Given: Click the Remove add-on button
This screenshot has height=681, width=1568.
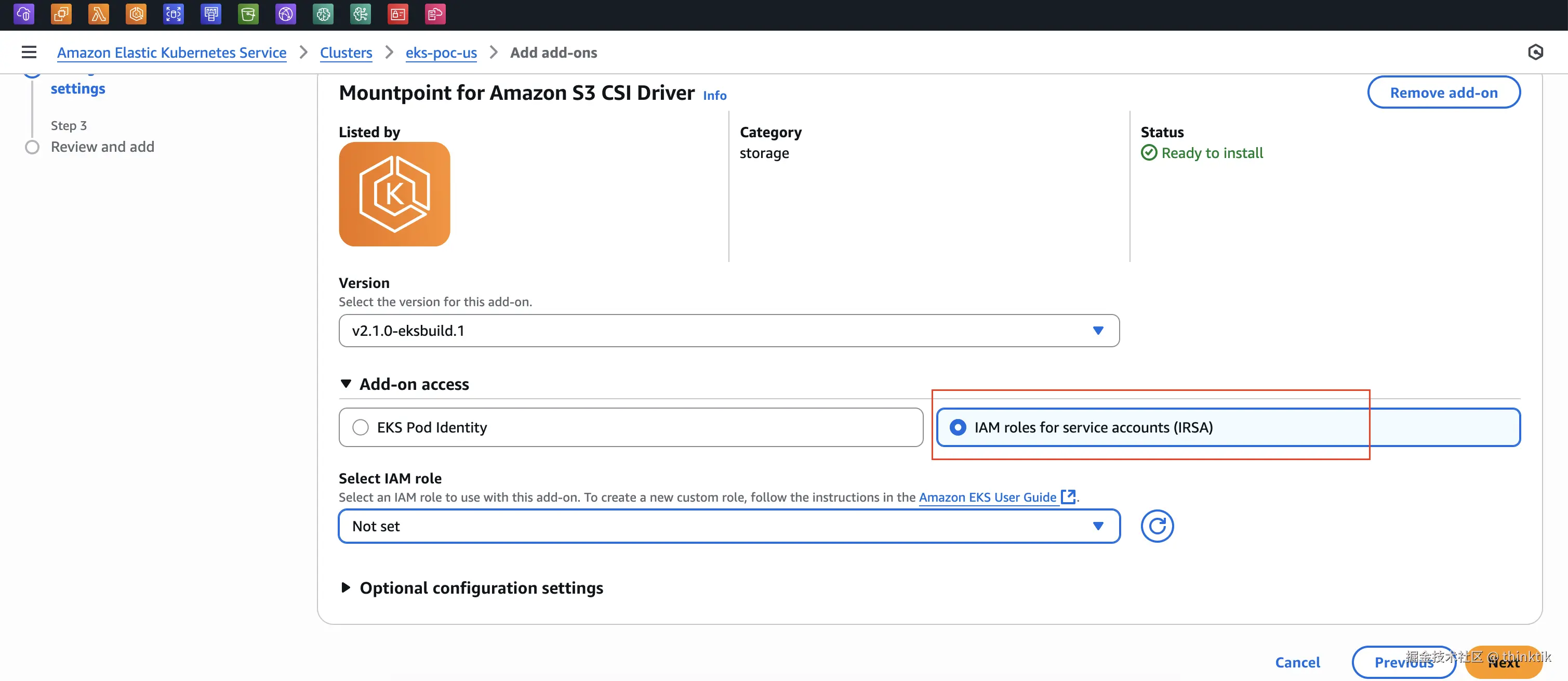Looking at the screenshot, I should (1443, 93).
